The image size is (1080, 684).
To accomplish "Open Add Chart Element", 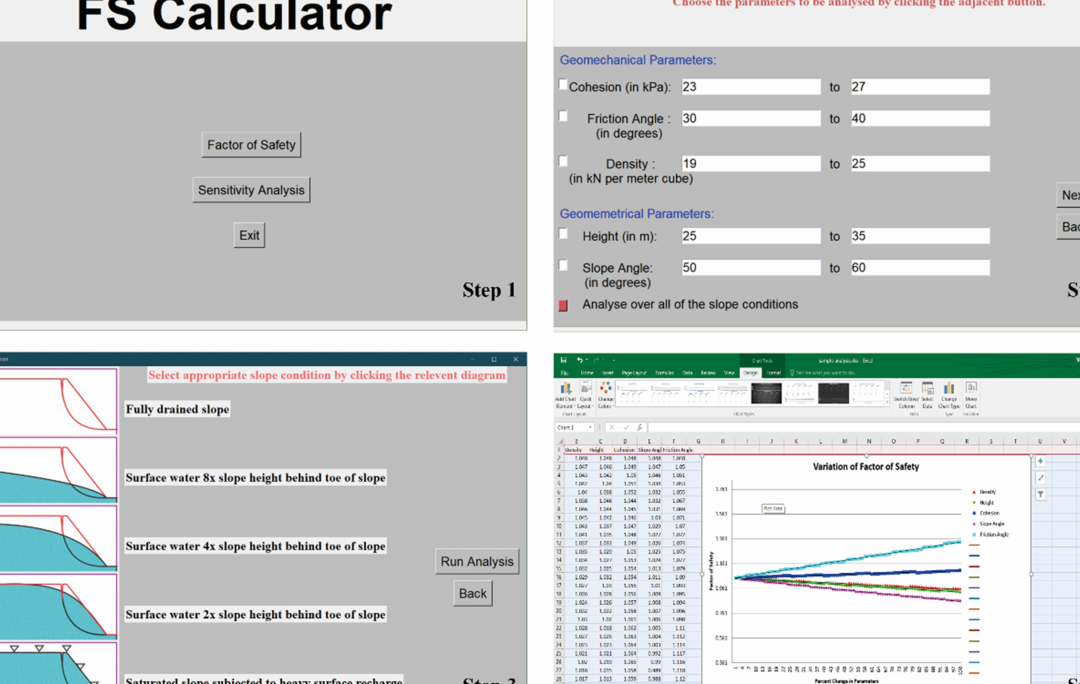I will (x=565, y=392).
